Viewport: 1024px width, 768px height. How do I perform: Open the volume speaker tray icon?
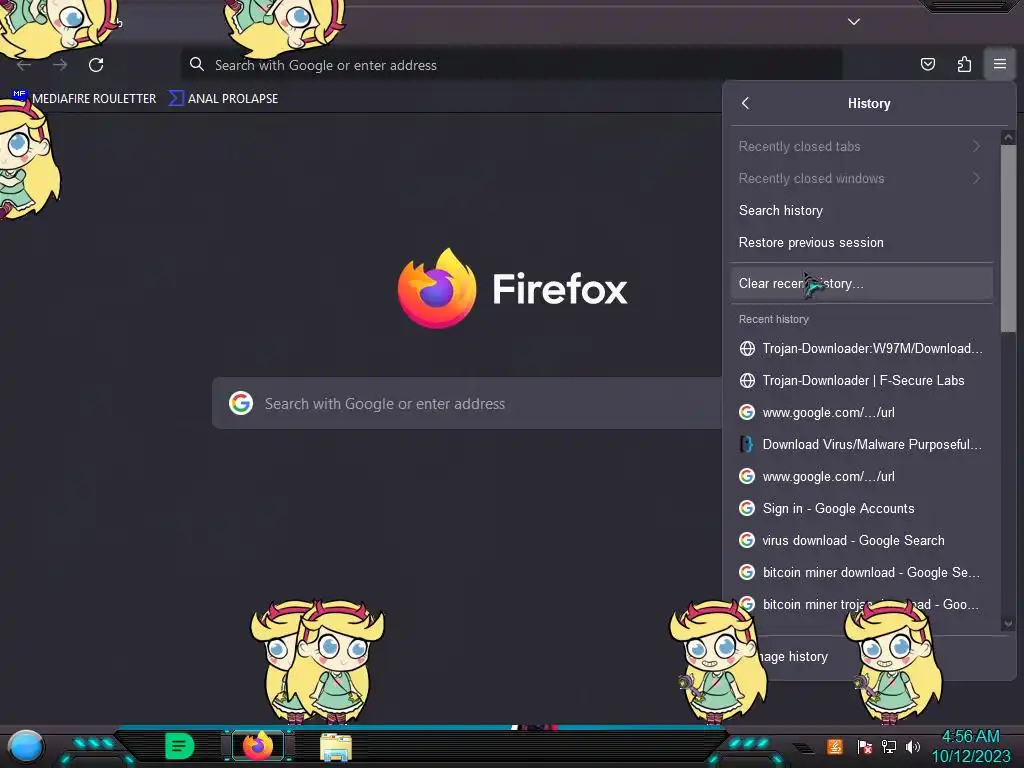coord(912,746)
